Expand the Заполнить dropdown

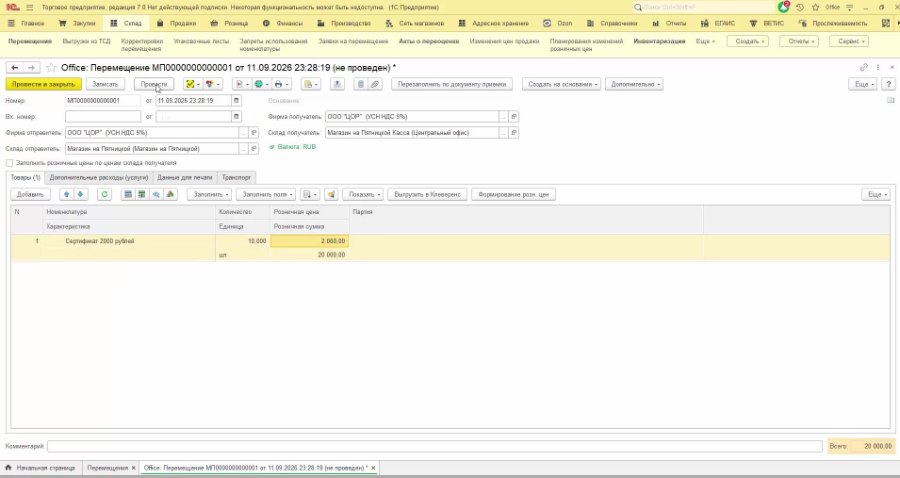[210, 195]
